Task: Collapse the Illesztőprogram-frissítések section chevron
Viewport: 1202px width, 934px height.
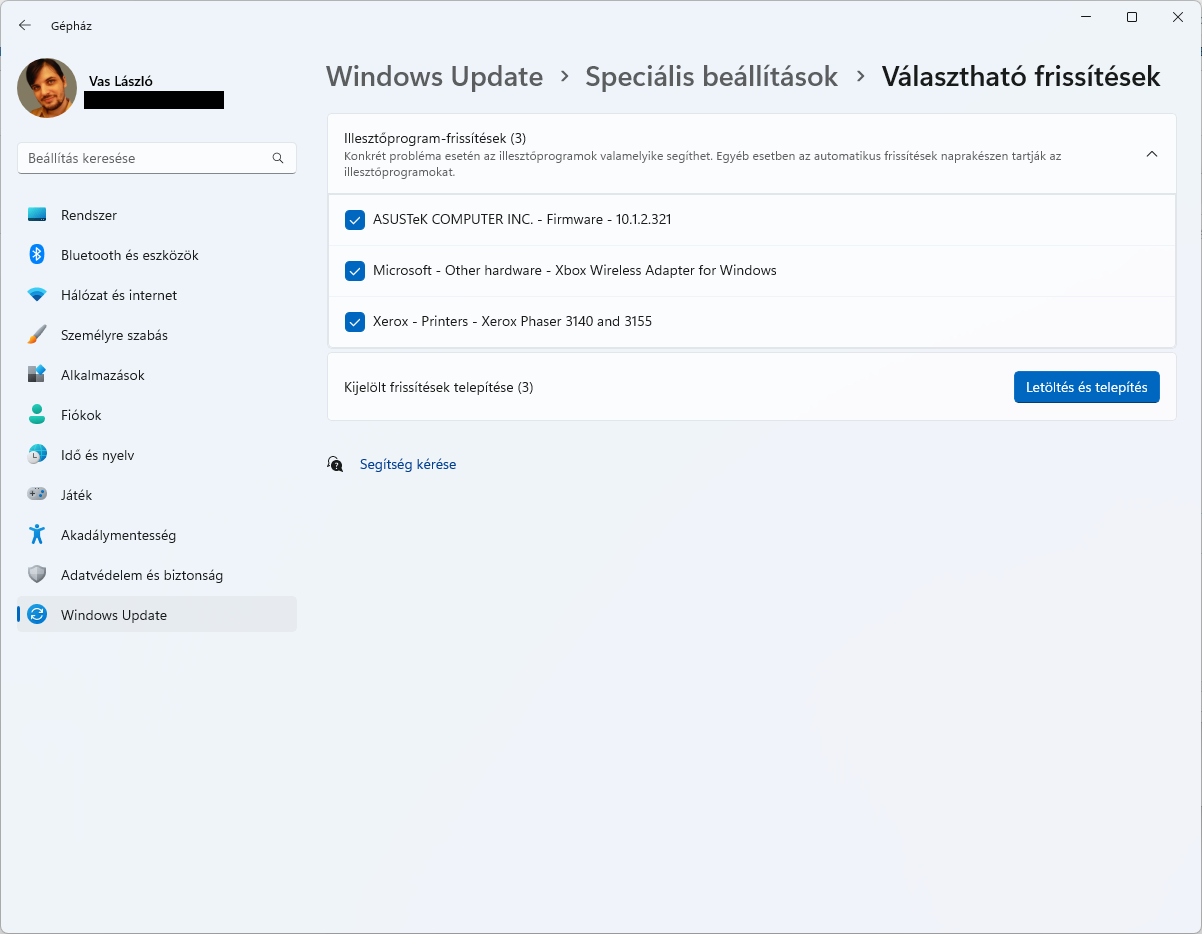Action: pos(1151,154)
